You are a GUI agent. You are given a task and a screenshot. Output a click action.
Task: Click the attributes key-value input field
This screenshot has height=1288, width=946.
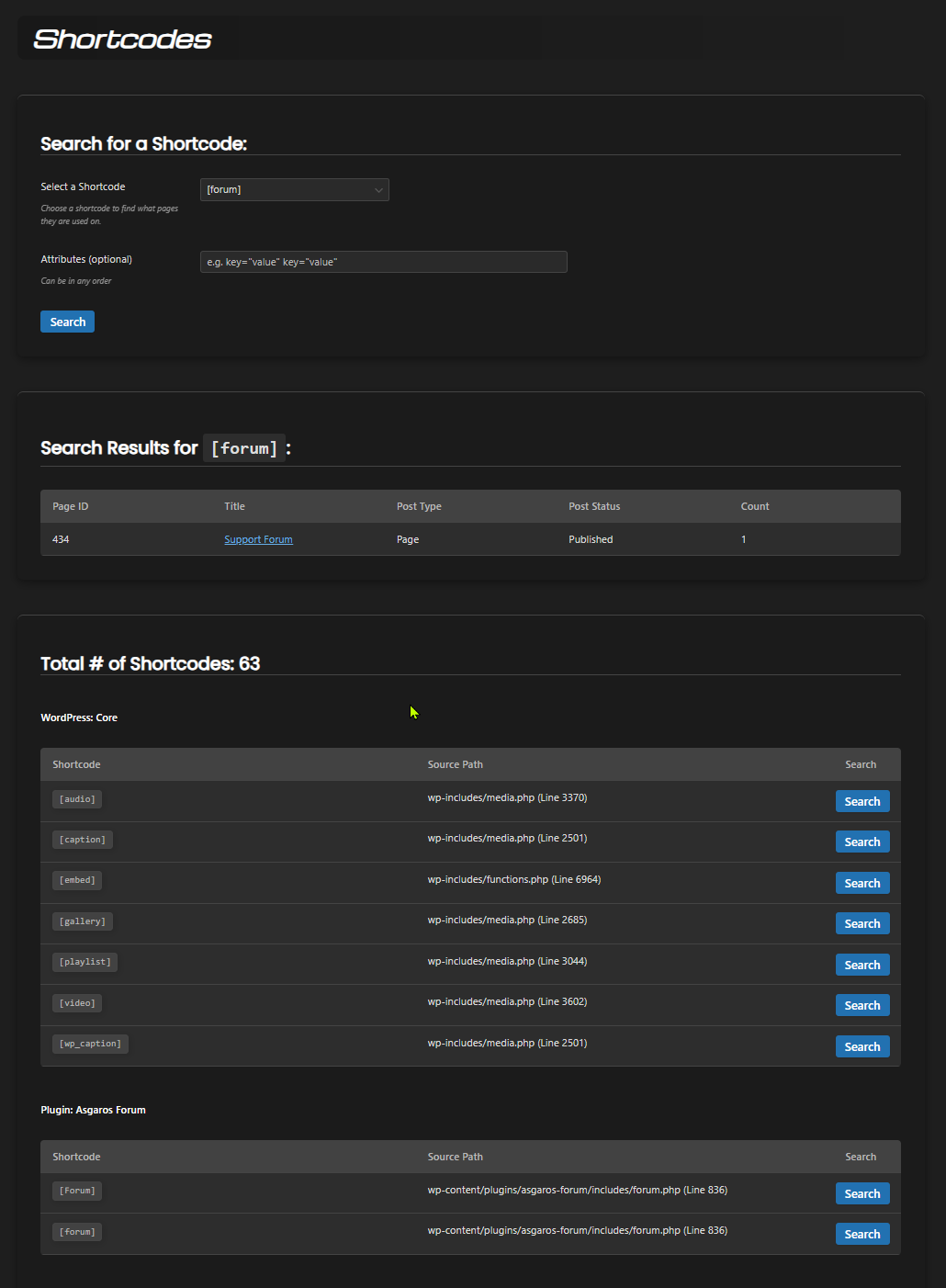[383, 262]
